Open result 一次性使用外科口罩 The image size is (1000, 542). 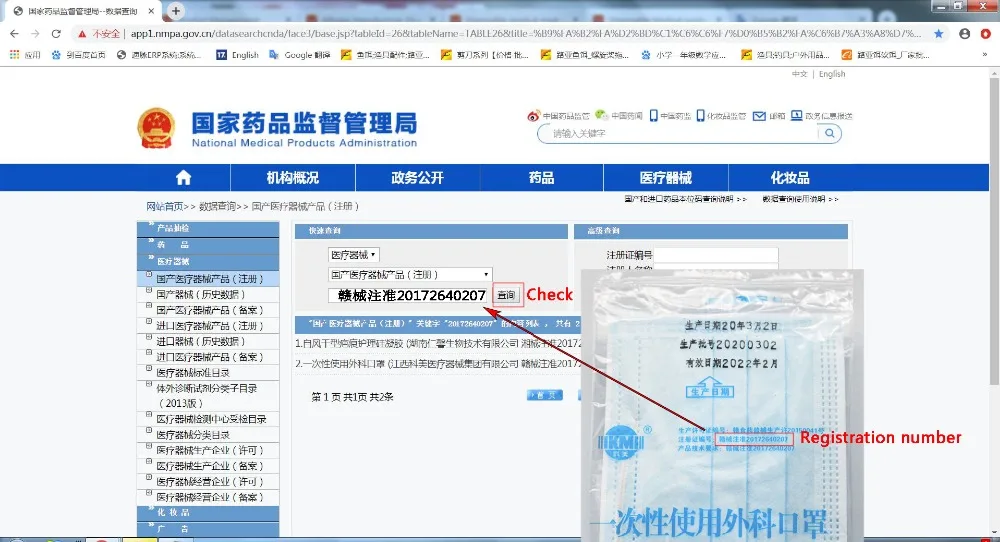(438, 363)
